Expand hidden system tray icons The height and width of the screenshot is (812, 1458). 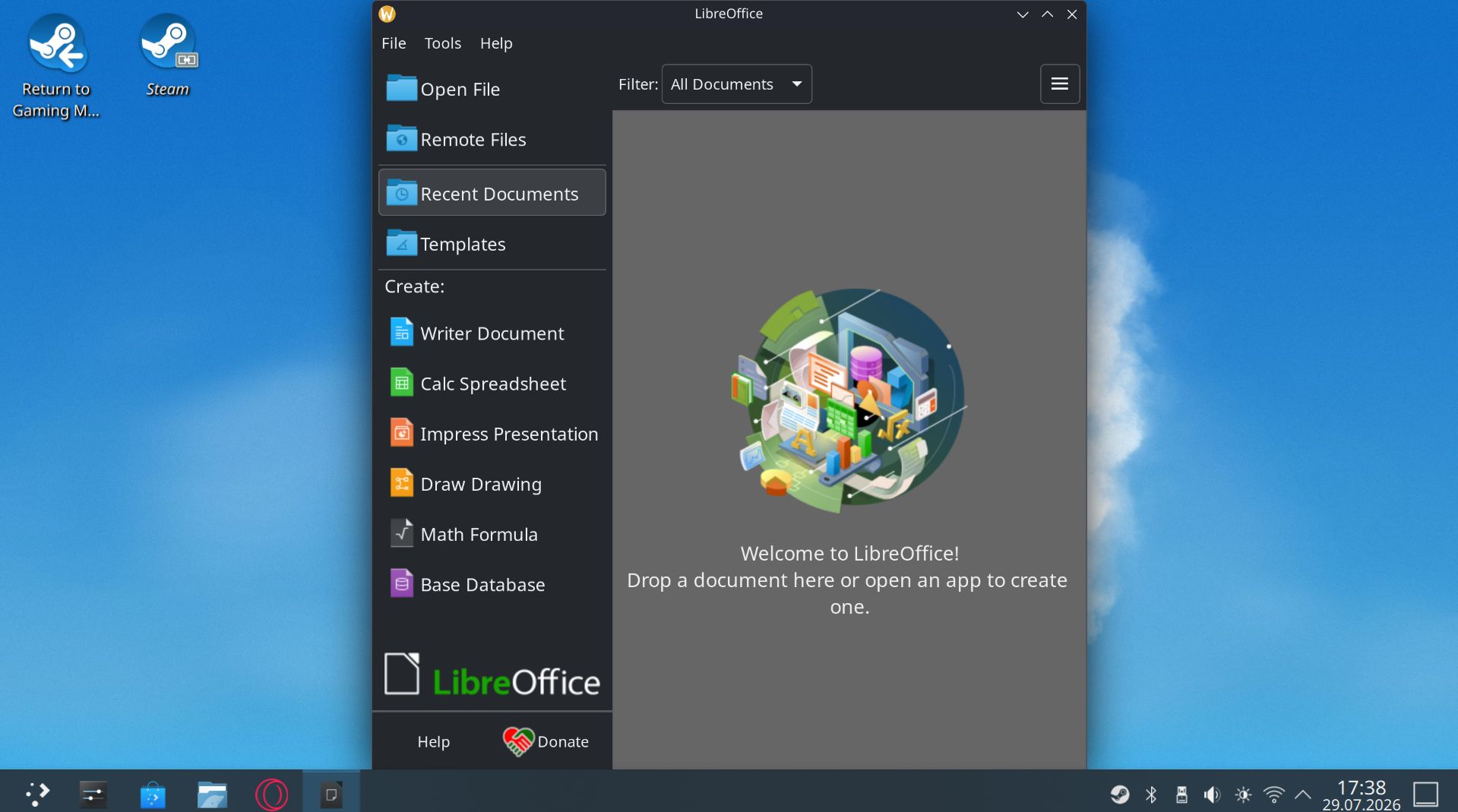tap(1302, 795)
